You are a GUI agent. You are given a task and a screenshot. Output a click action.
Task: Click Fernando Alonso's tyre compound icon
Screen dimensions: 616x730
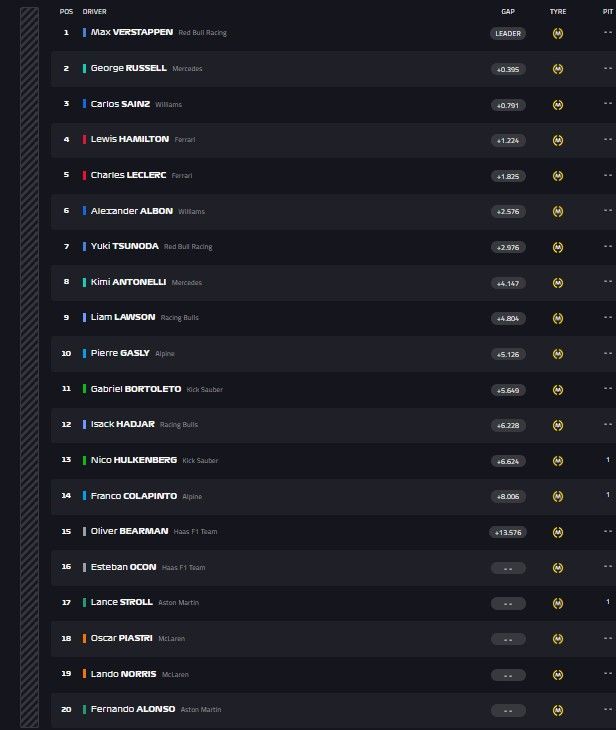click(x=558, y=710)
